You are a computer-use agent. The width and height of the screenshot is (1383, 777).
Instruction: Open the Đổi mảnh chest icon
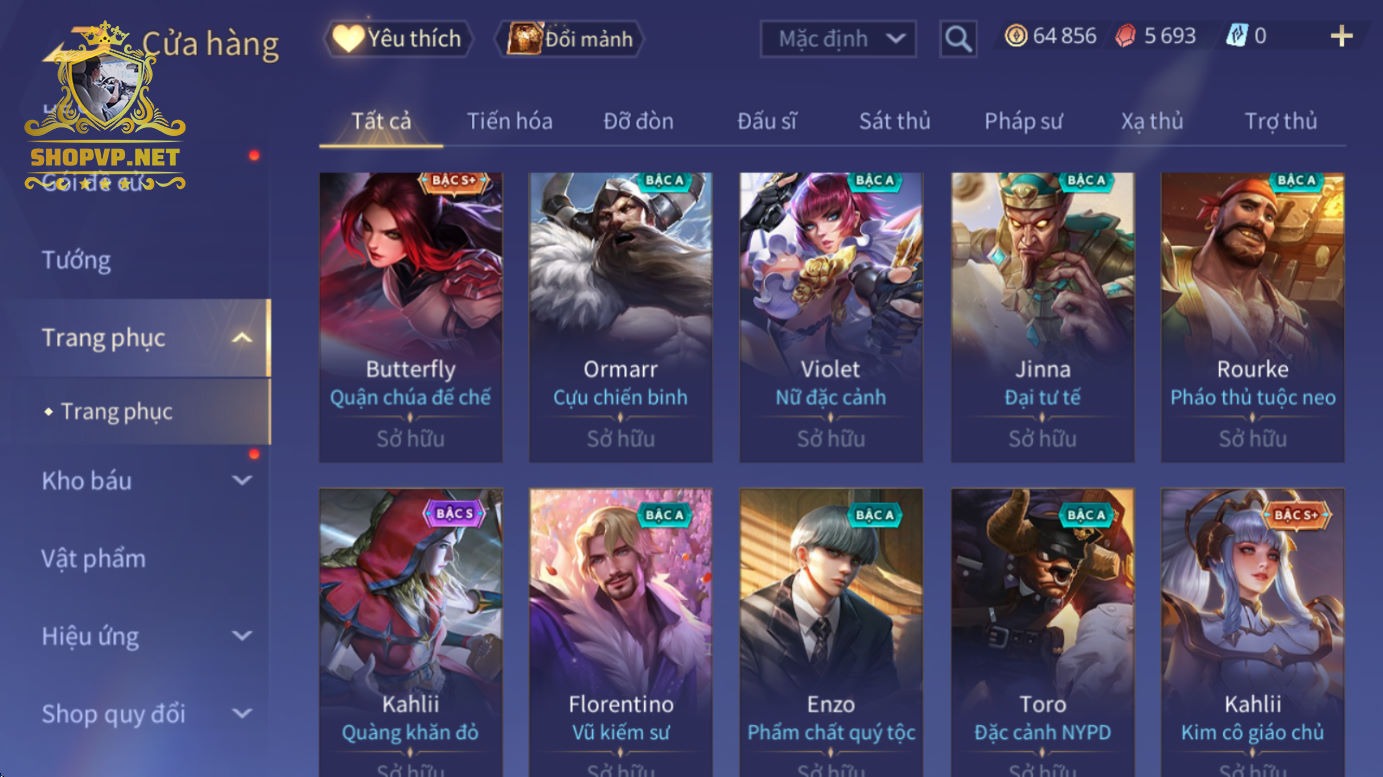524,39
